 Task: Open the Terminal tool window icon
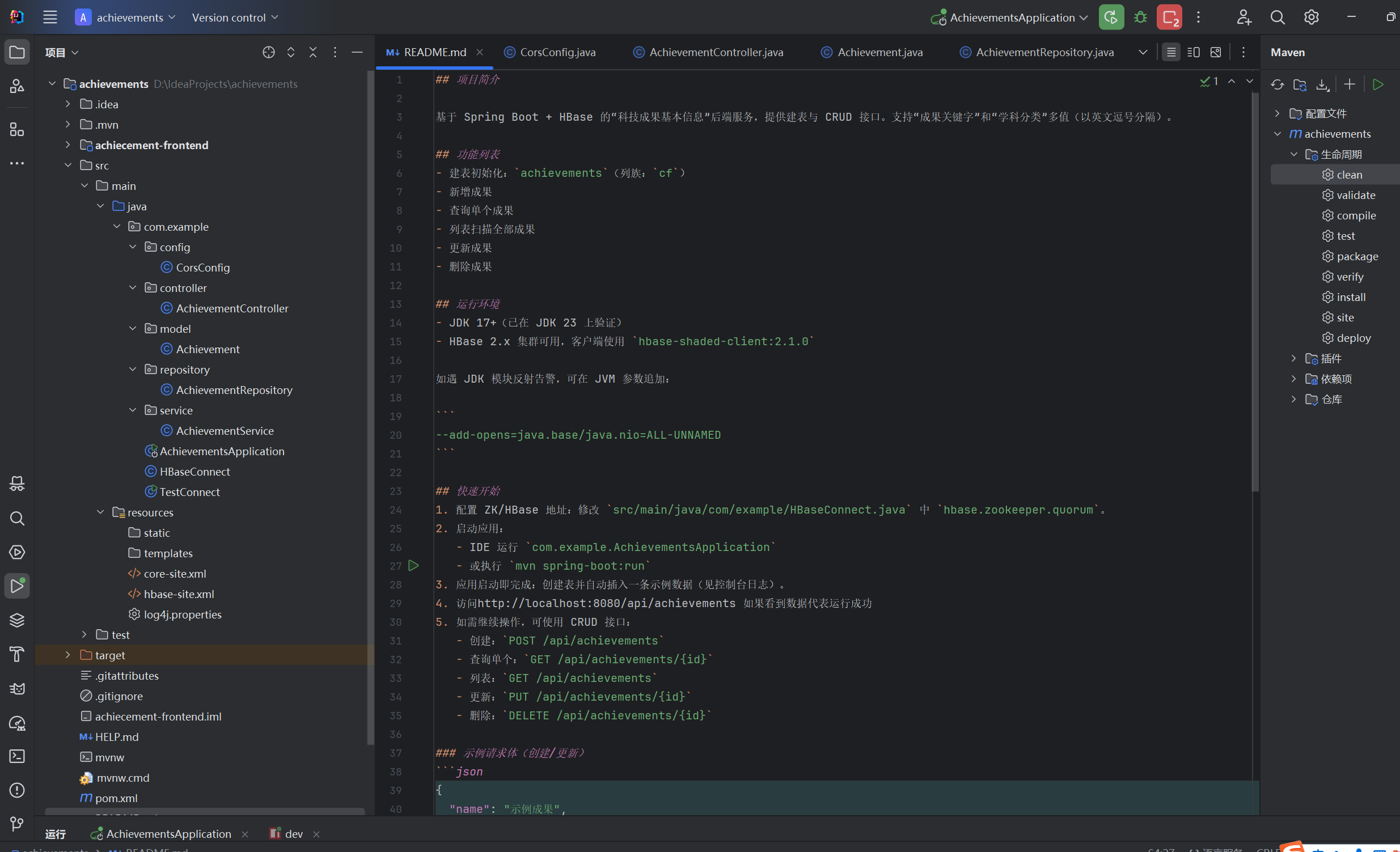(17, 756)
